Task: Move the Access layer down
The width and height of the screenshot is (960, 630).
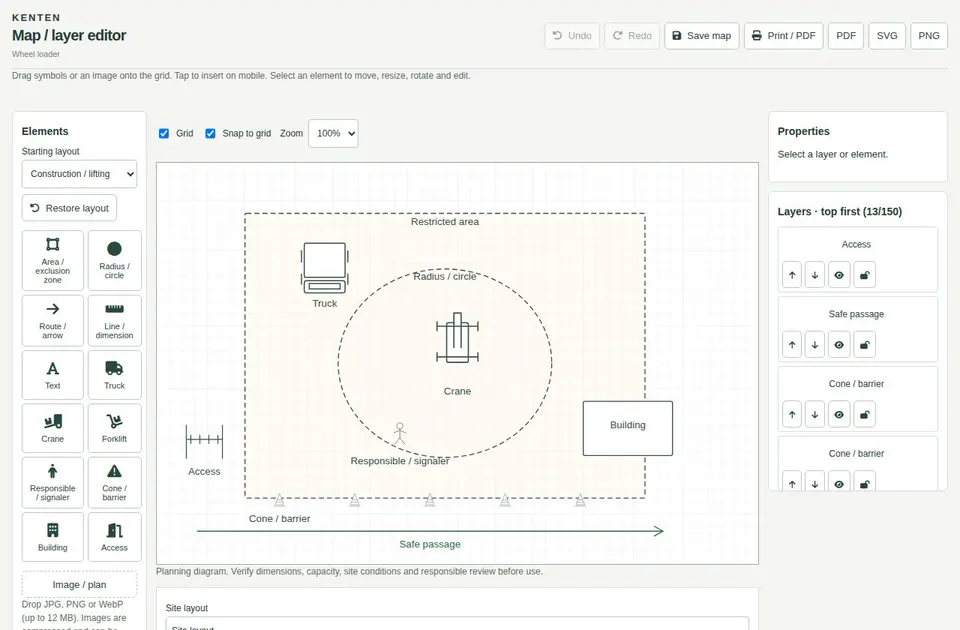Action: (x=815, y=275)
